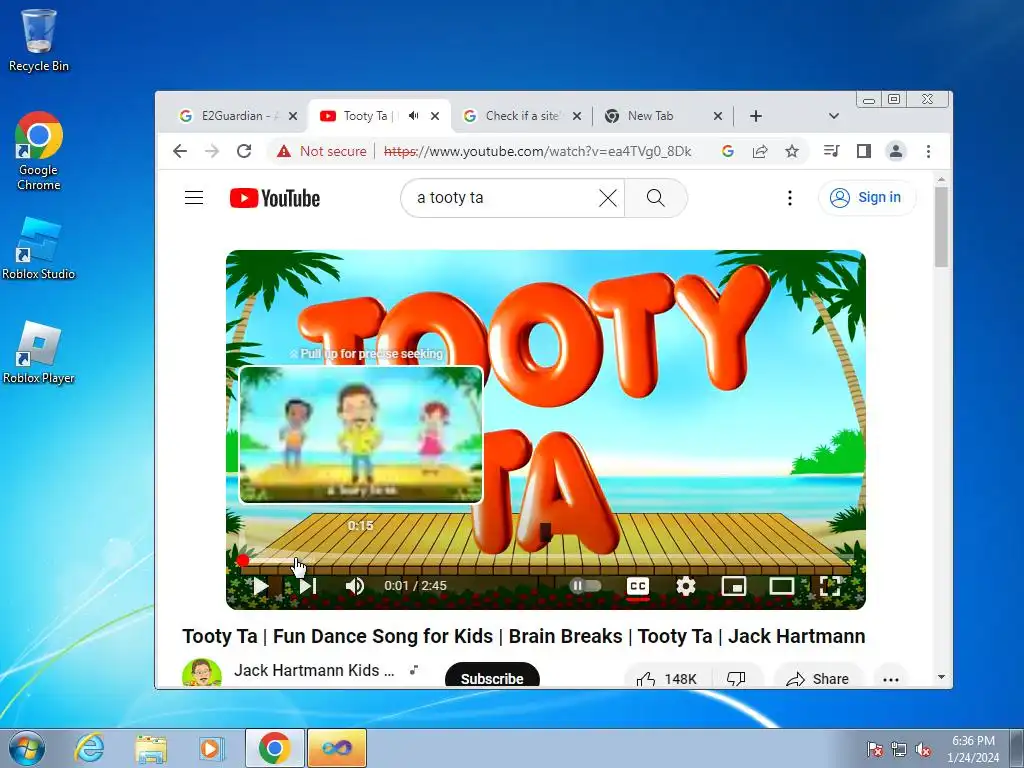Play the Tooty Ta video
The width and height of the screenshot is (1024, 768).
(261, 586)
